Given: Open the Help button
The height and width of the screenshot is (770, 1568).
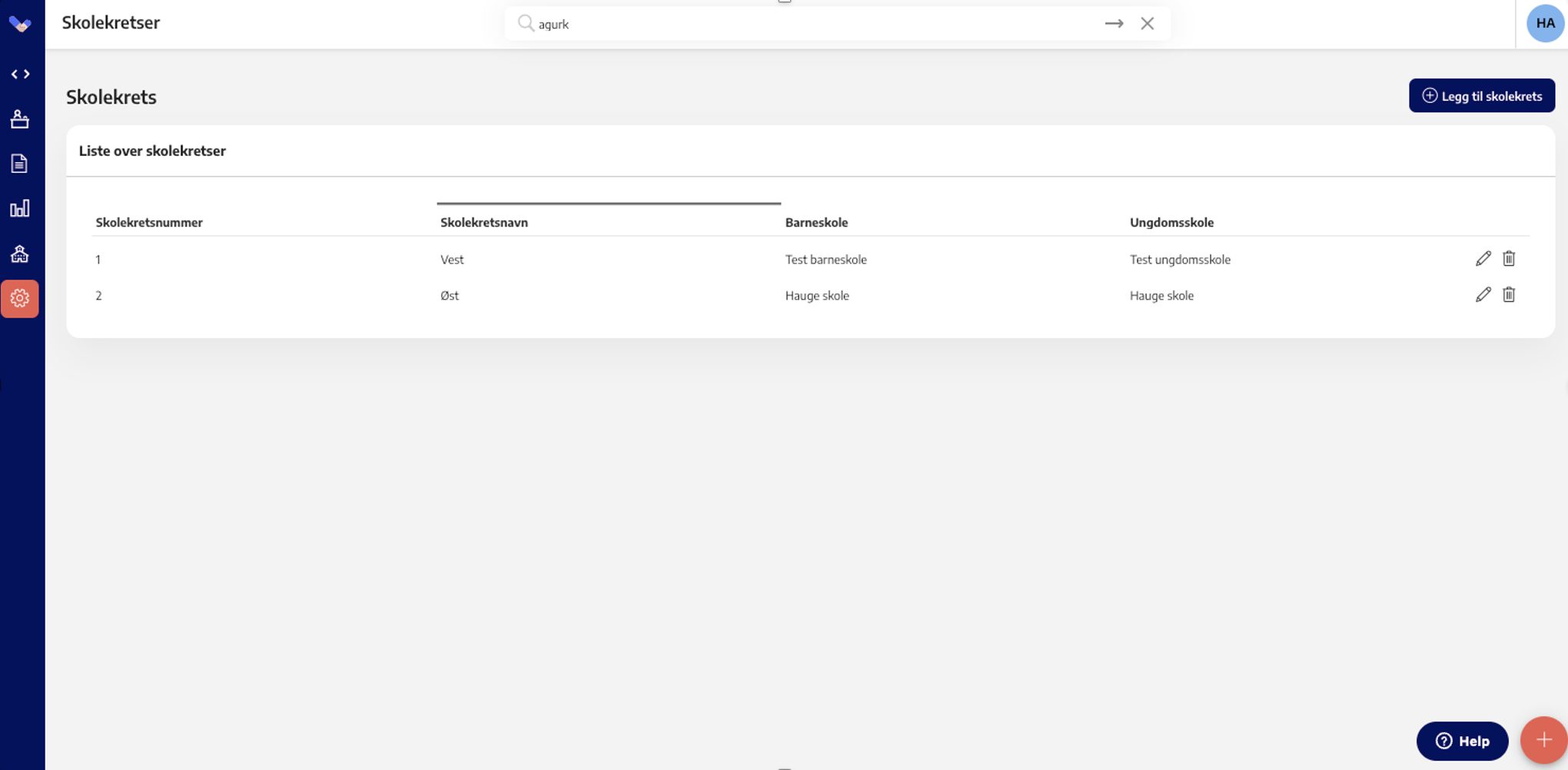Looking at the screenshot, I should 1461,741.
